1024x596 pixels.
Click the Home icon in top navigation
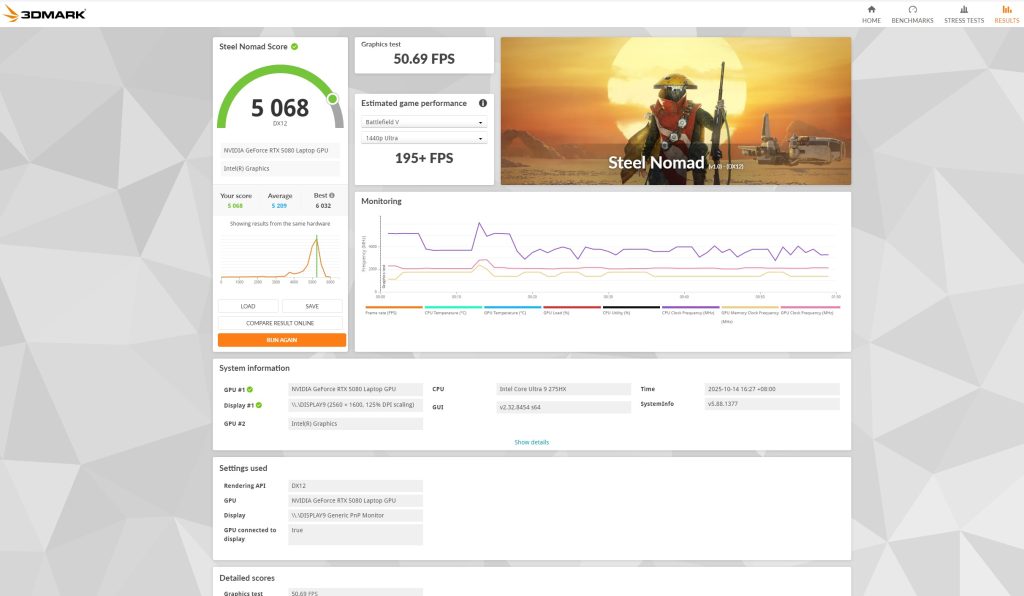[x=871, y=8]
